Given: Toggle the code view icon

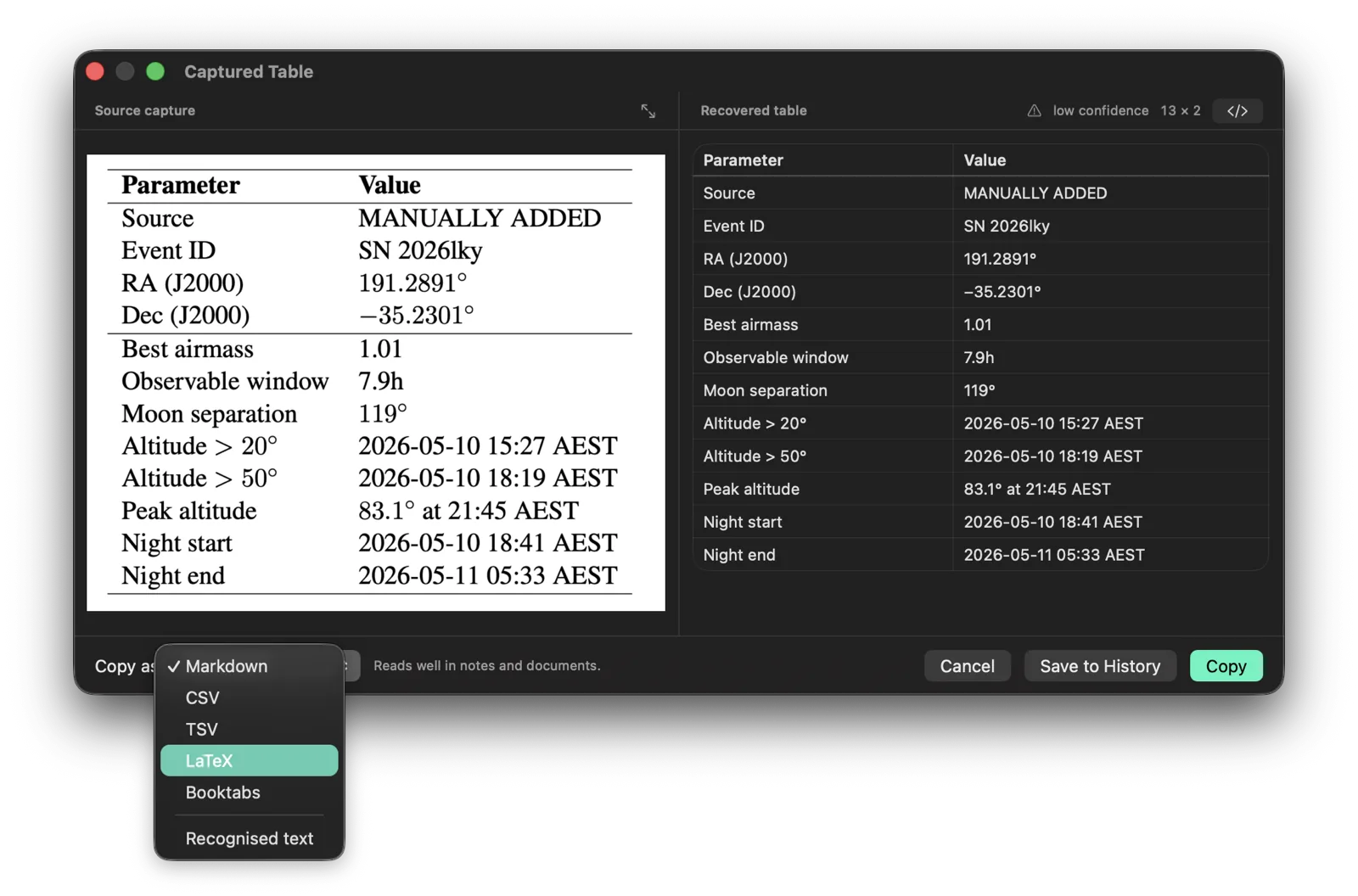Looking at the screenshot, I should point(1237,111).
